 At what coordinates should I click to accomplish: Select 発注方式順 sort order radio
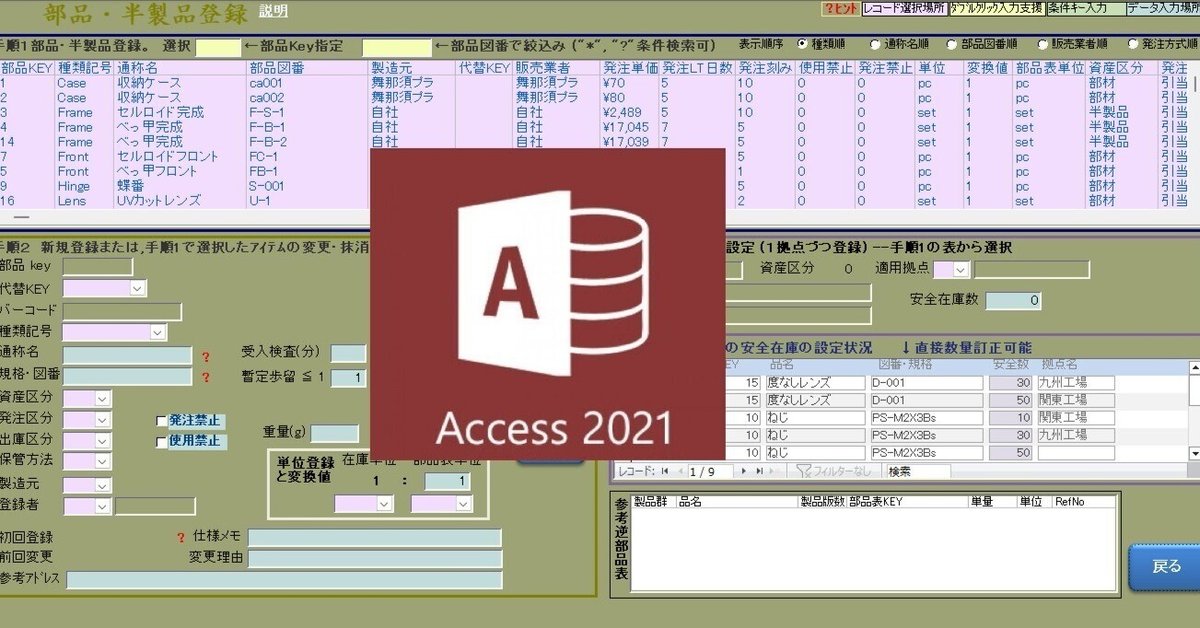(1132, 44)
